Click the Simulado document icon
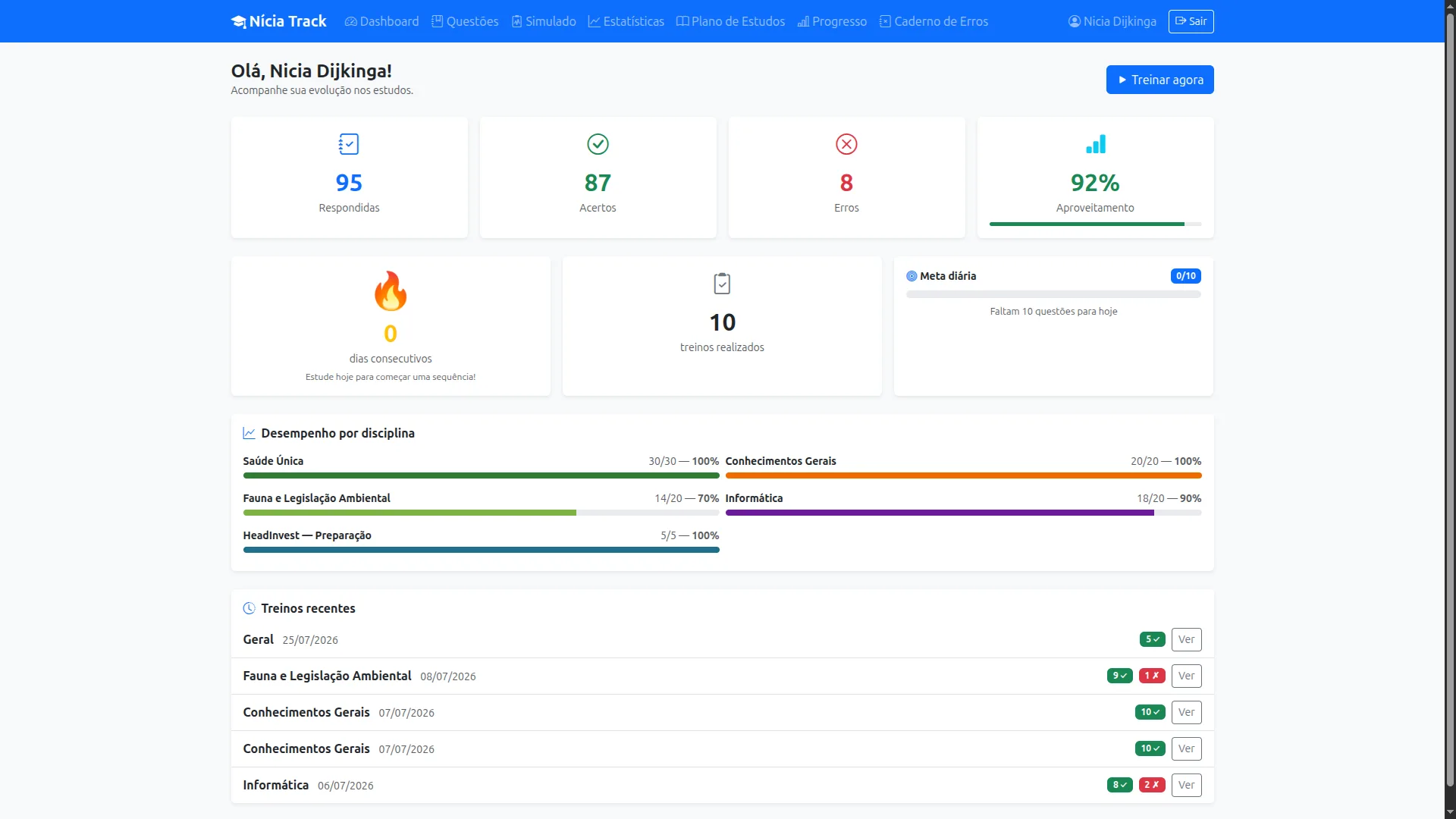 pos(516,21)
